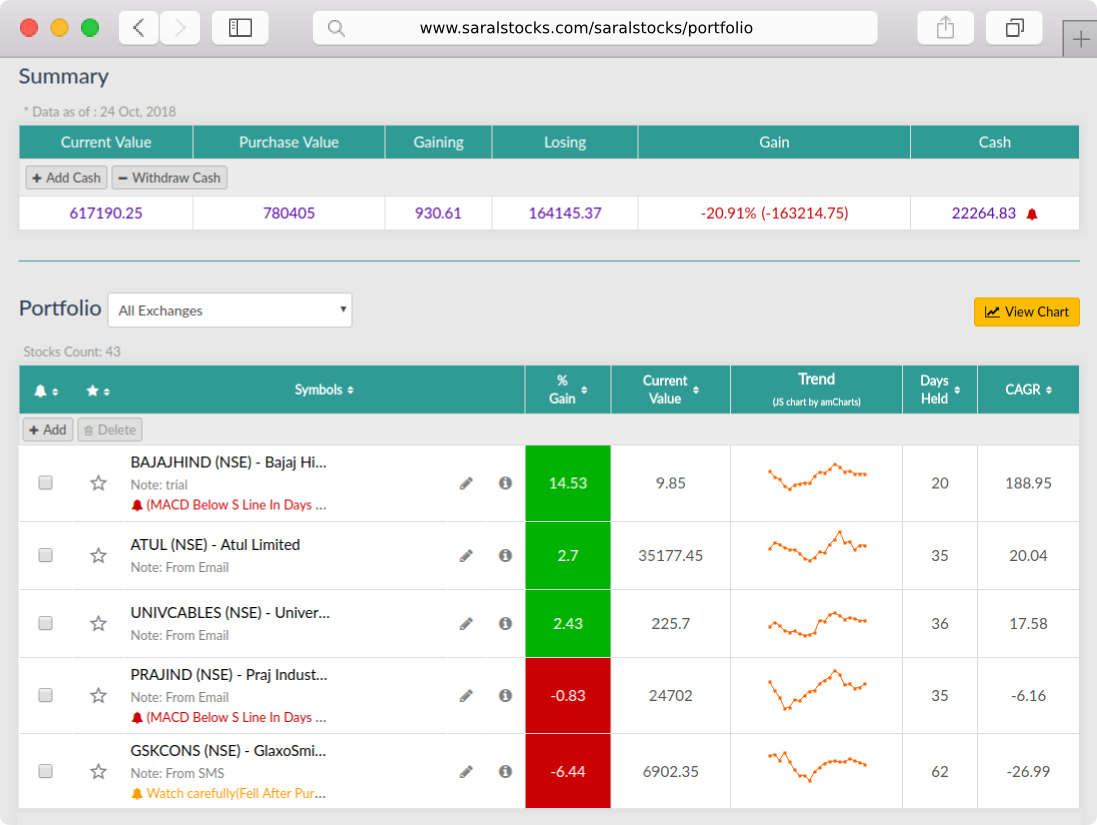
Task: Edit the UNIVCABLES row with pencil icon
Action: 466,623
